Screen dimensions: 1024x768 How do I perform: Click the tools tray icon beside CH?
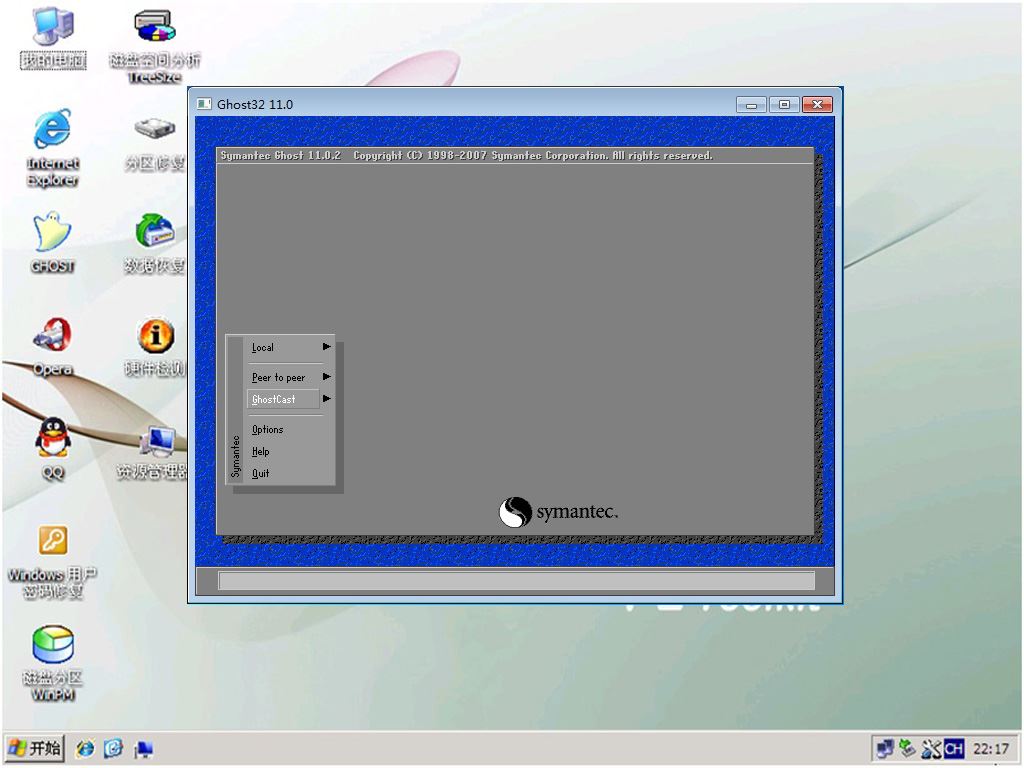(x=931, y=748)
